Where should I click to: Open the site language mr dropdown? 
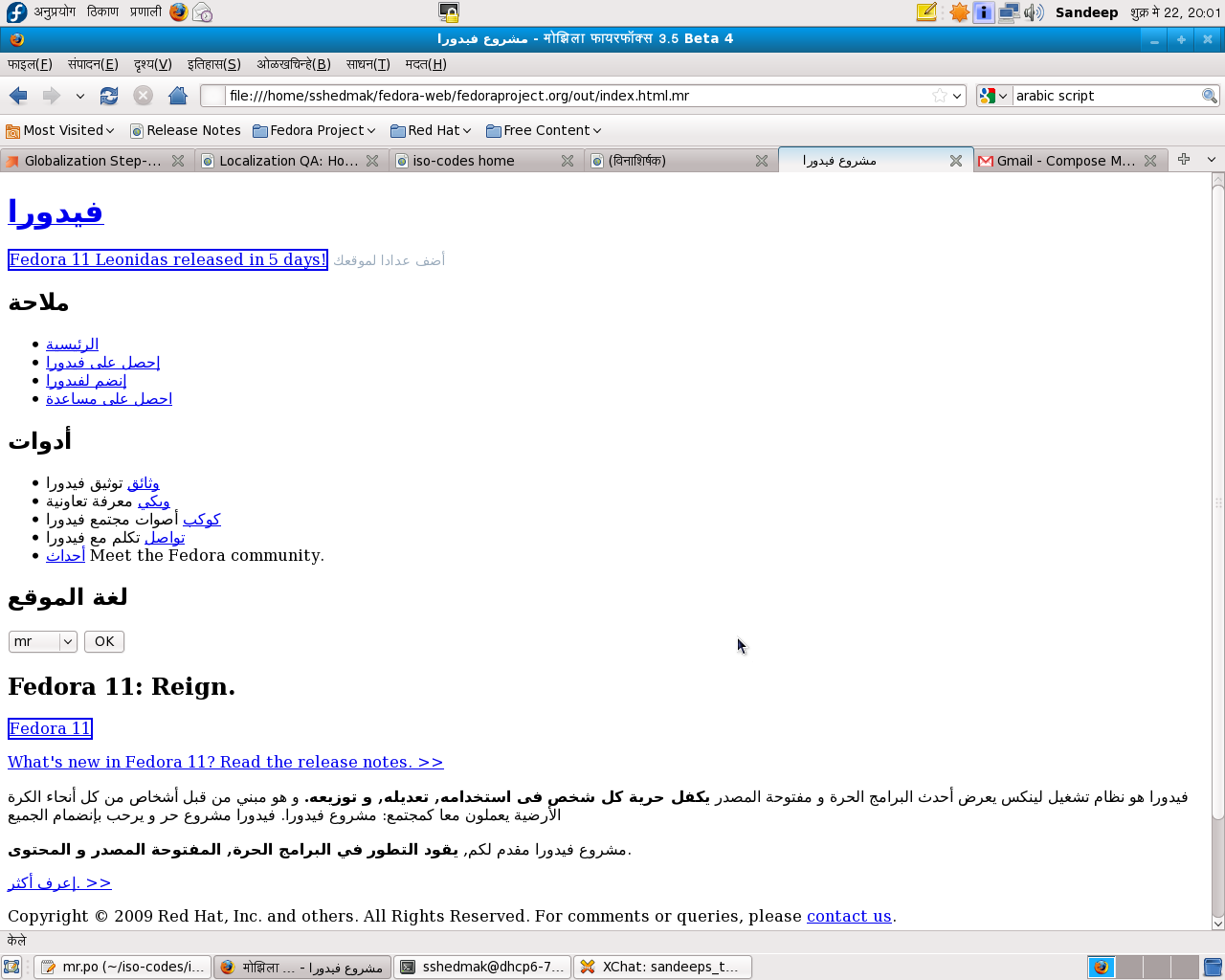[42, 641]
